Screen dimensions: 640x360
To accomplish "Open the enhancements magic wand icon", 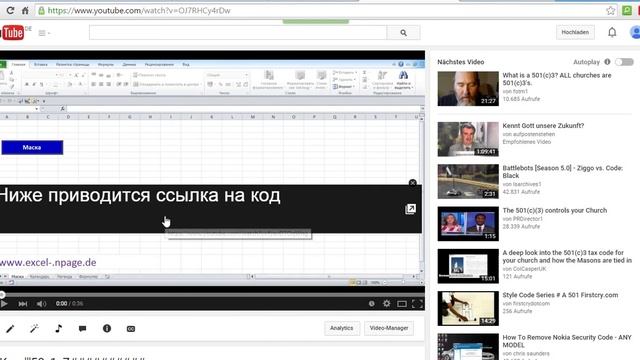I will (x=34, y=329).
